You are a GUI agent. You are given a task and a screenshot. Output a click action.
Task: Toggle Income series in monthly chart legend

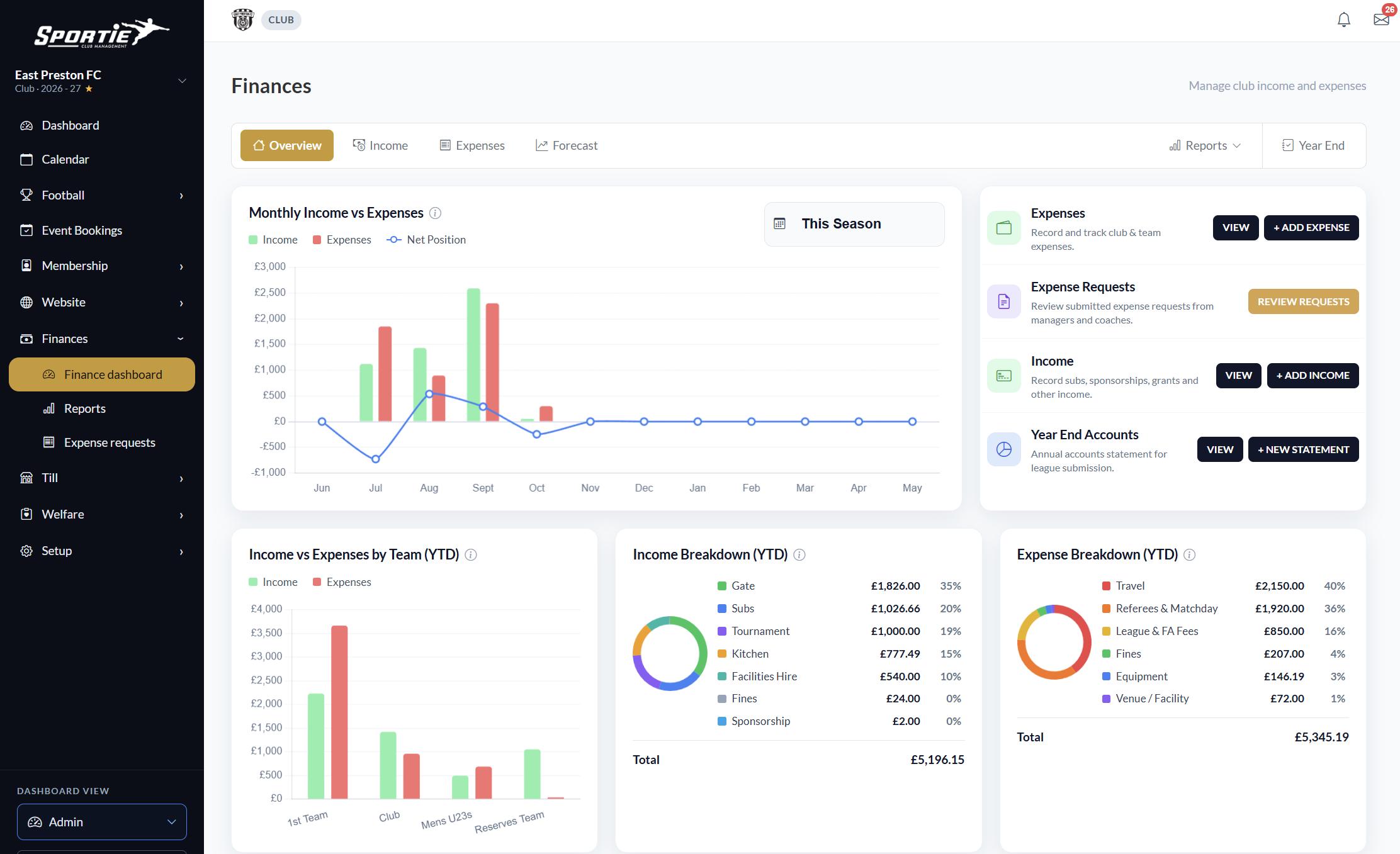click(273, 240)
